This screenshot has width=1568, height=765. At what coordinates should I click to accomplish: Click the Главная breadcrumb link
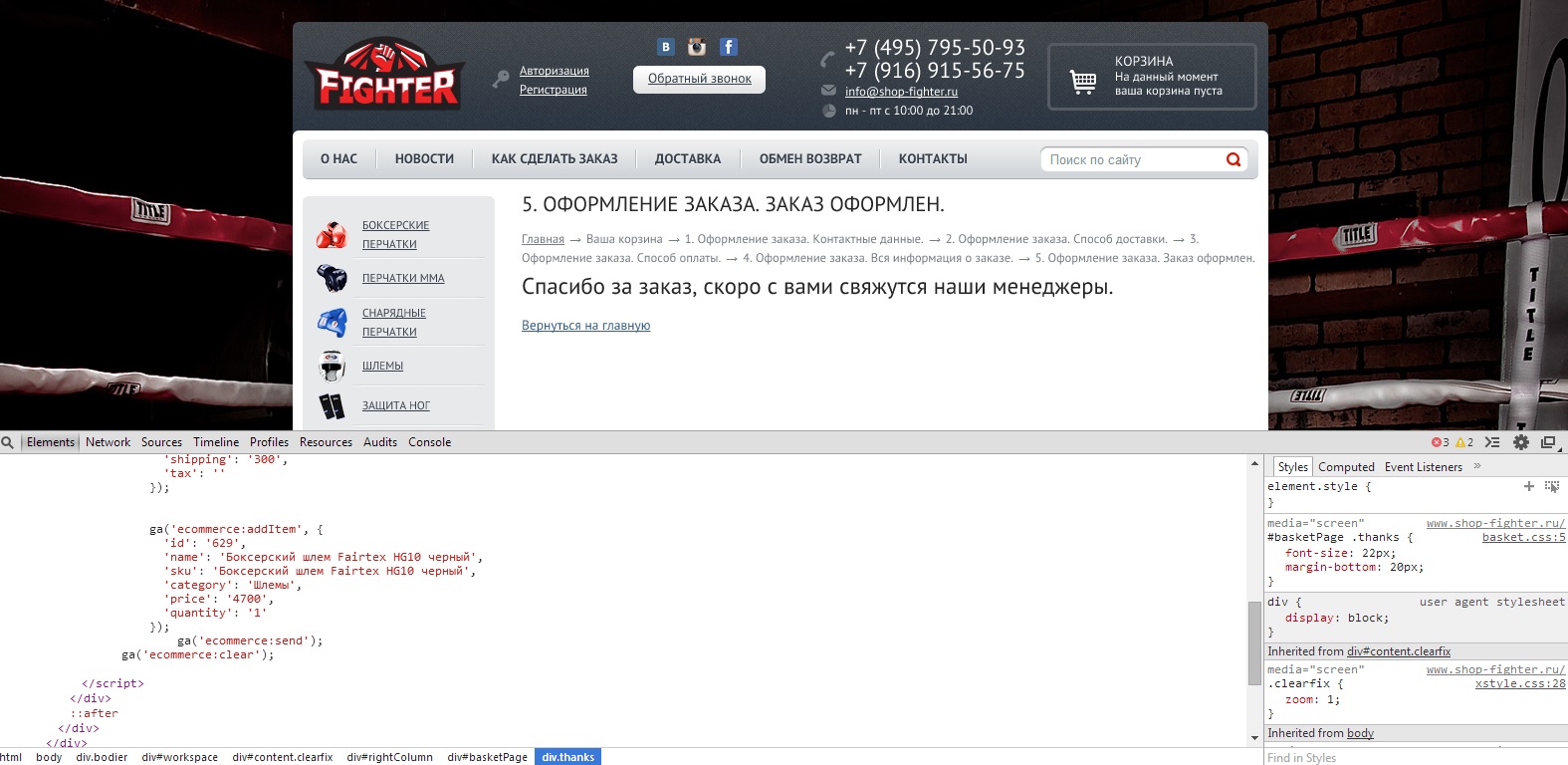(x=543, y=239)
